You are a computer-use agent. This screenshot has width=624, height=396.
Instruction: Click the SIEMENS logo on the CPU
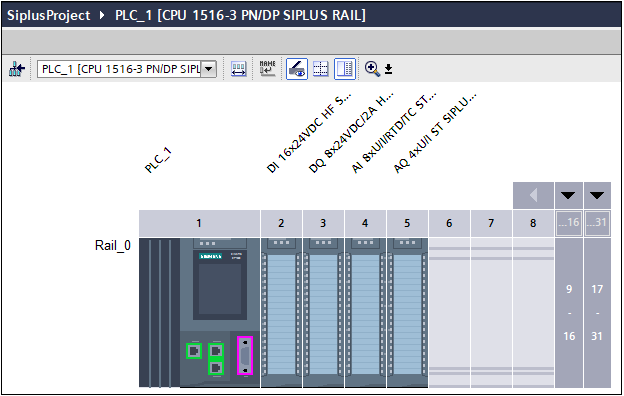tap(211, 256)
